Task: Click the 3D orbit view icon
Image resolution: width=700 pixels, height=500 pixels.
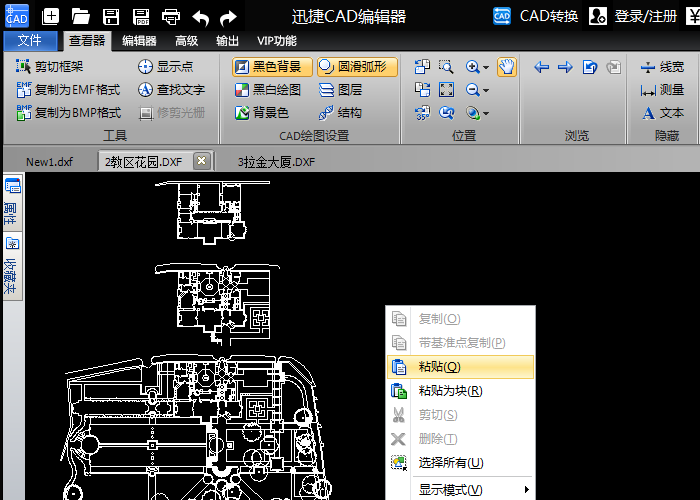Action: coord(472,113)
